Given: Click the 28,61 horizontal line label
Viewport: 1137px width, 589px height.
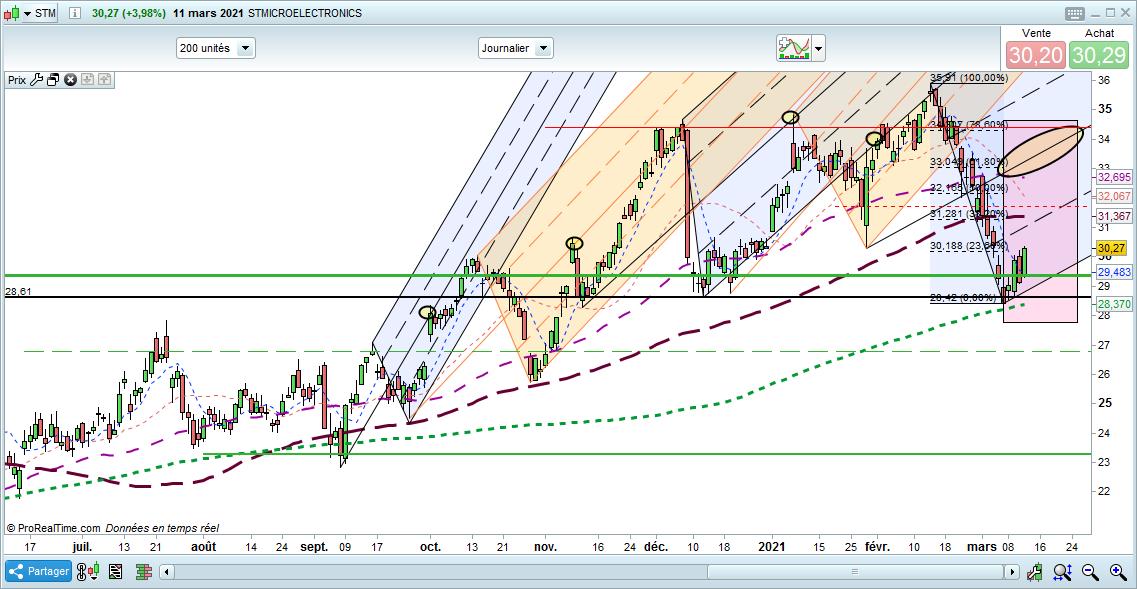Looking at the screenshot, I should click(19, 291).
